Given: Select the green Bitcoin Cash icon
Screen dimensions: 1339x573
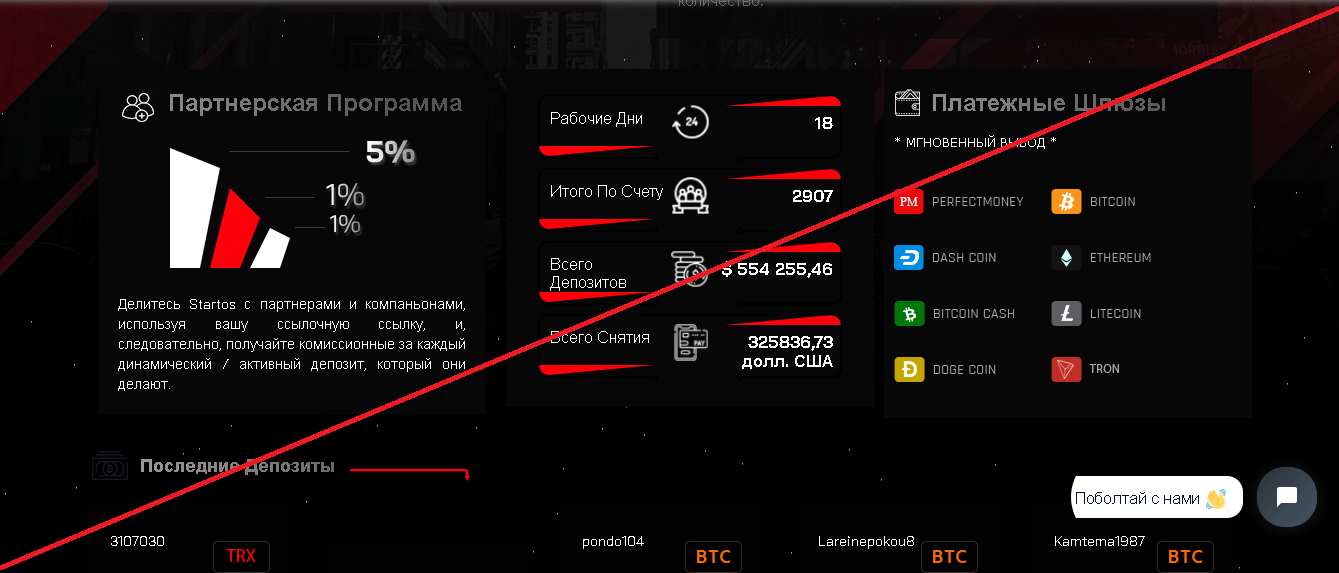Looking at the screenshot, I should click(x=909, y=313).
